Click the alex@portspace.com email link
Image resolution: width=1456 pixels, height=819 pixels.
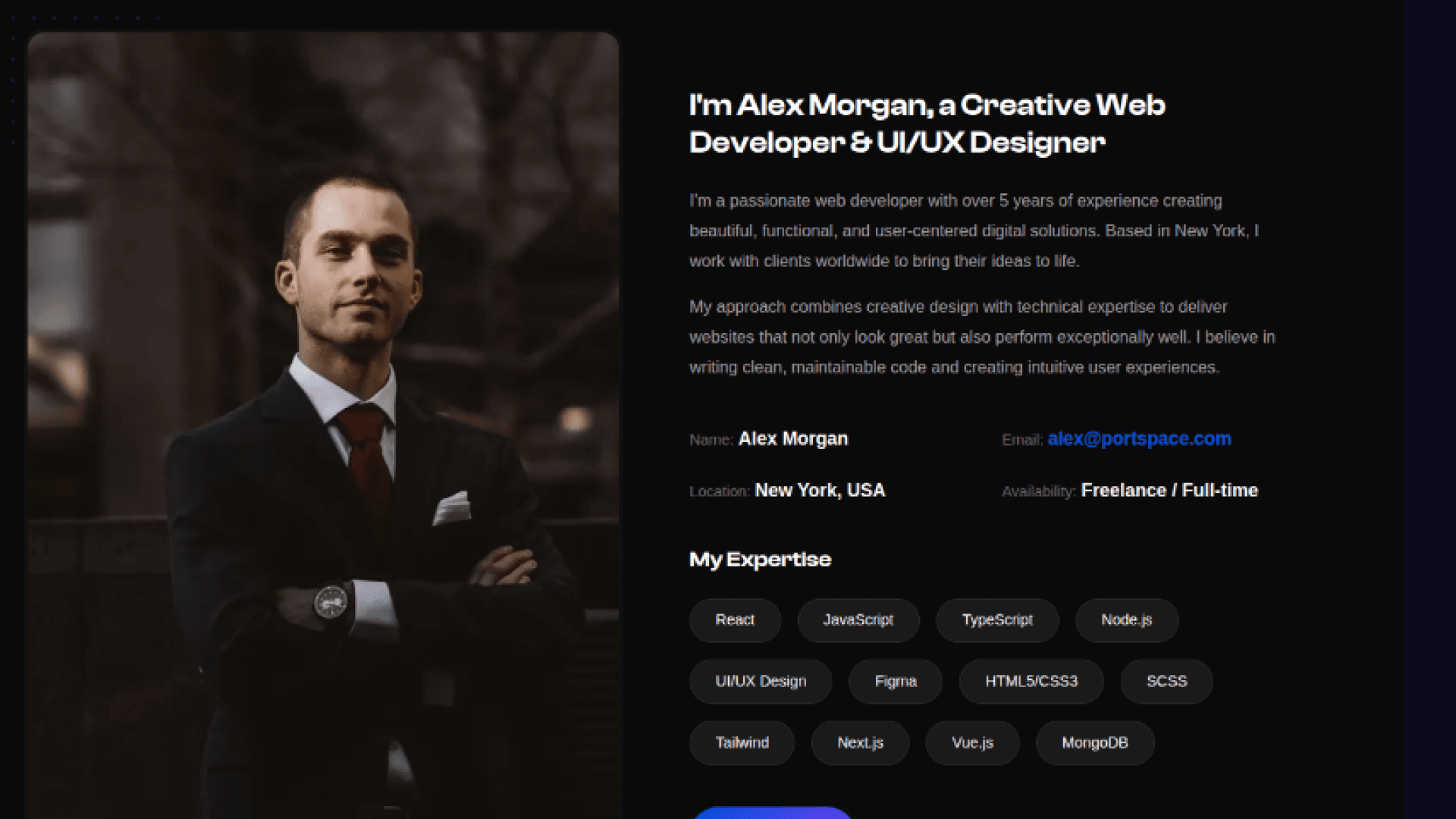1139,439
